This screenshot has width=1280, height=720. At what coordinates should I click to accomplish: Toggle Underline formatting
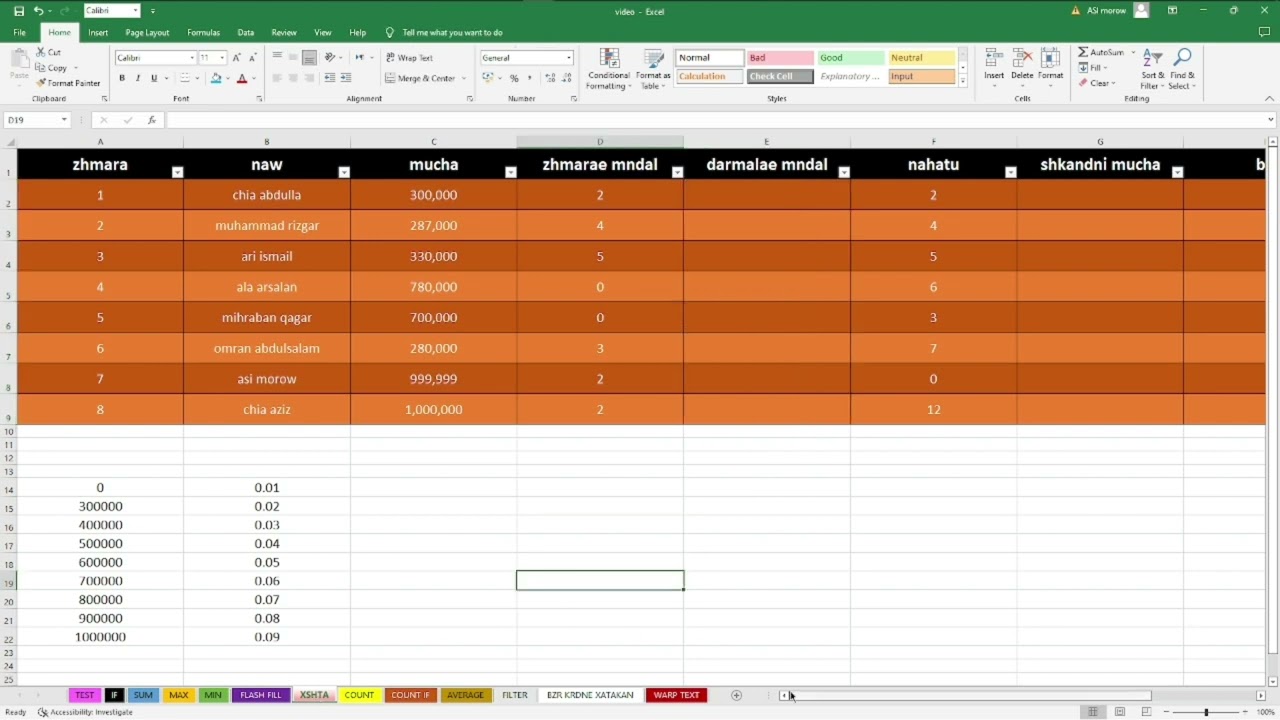click(x=154, y=78)
